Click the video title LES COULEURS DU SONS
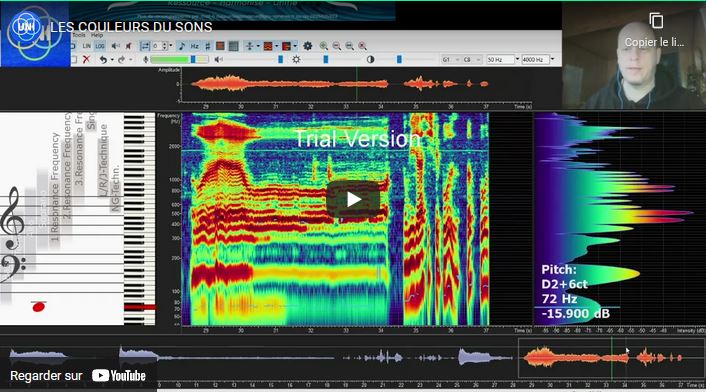This screenshot has width=706, height=392. 131,27
